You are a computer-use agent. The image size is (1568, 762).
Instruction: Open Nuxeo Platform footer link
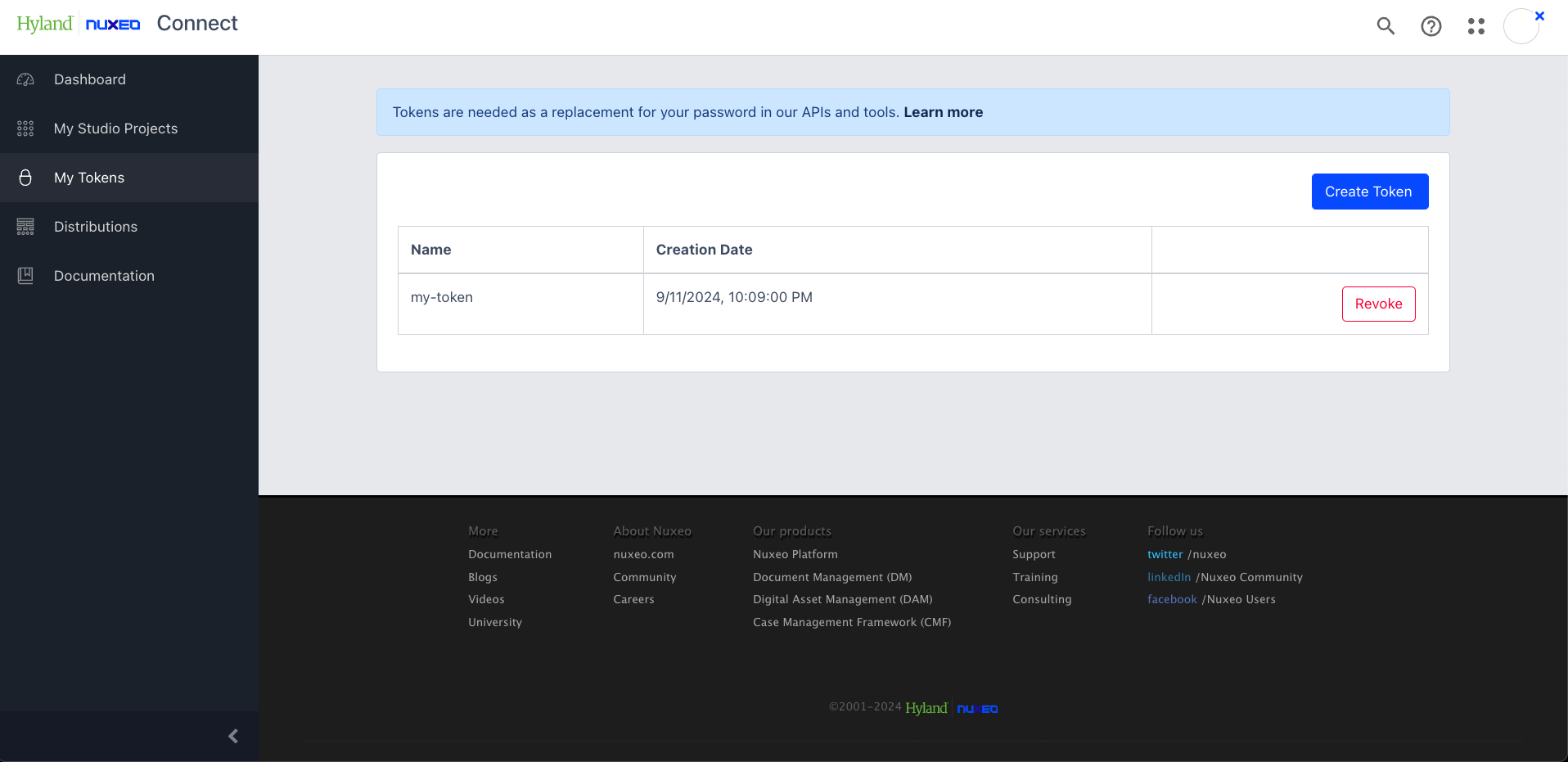click(x=795, y=554)
